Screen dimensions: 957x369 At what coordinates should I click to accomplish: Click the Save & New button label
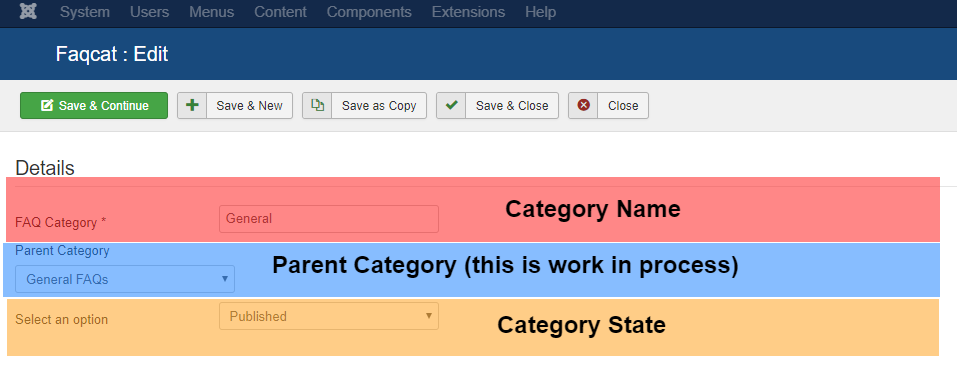click(x=250, y=106)
